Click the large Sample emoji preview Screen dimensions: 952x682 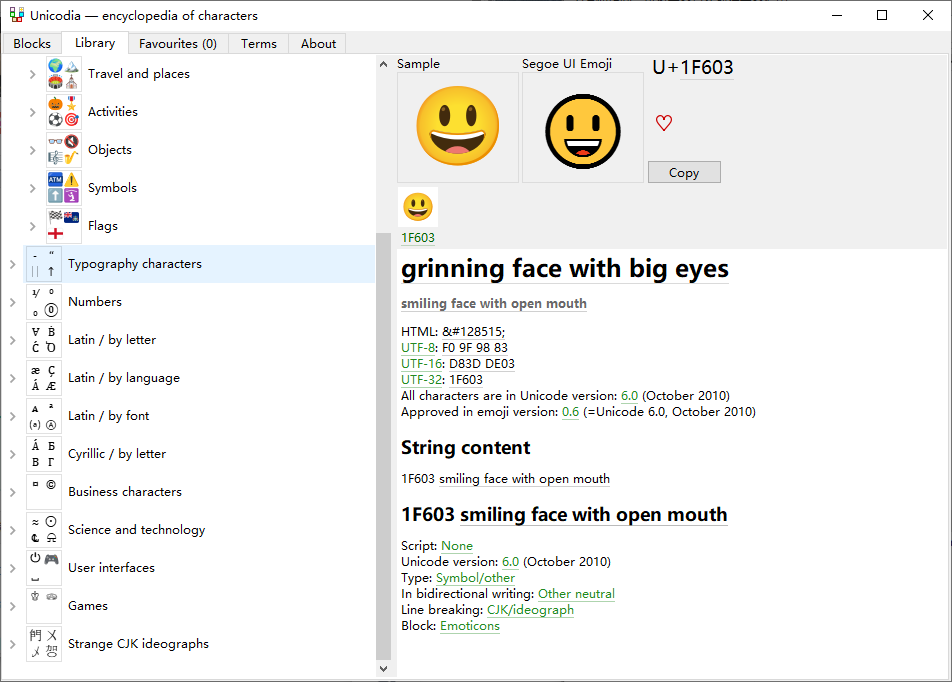457,127
